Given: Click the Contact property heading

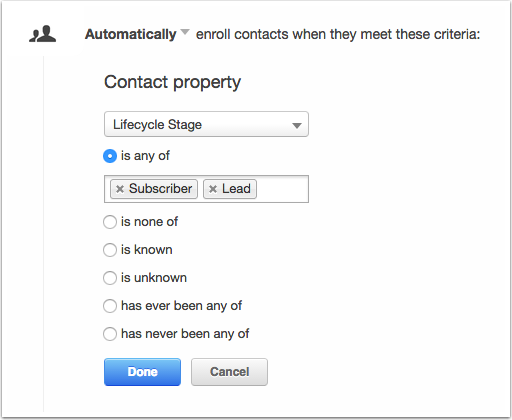Looking at the screenshot, I should click(172, 82).
